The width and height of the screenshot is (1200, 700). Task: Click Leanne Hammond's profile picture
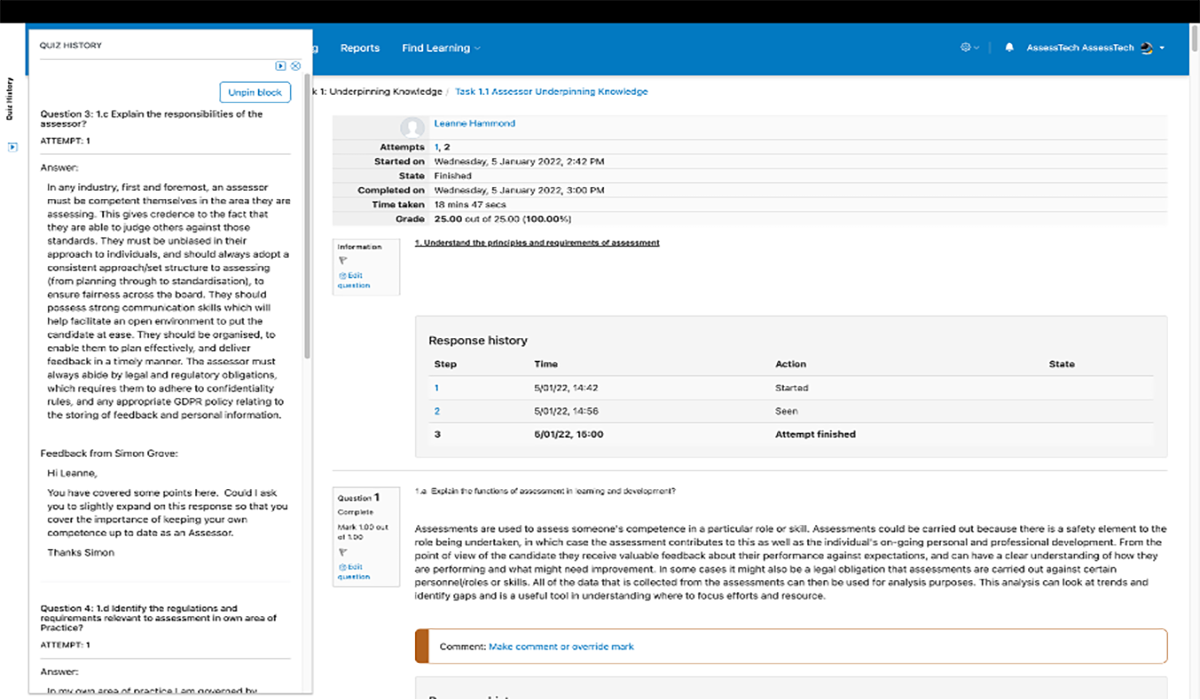(x=412, y=128)
